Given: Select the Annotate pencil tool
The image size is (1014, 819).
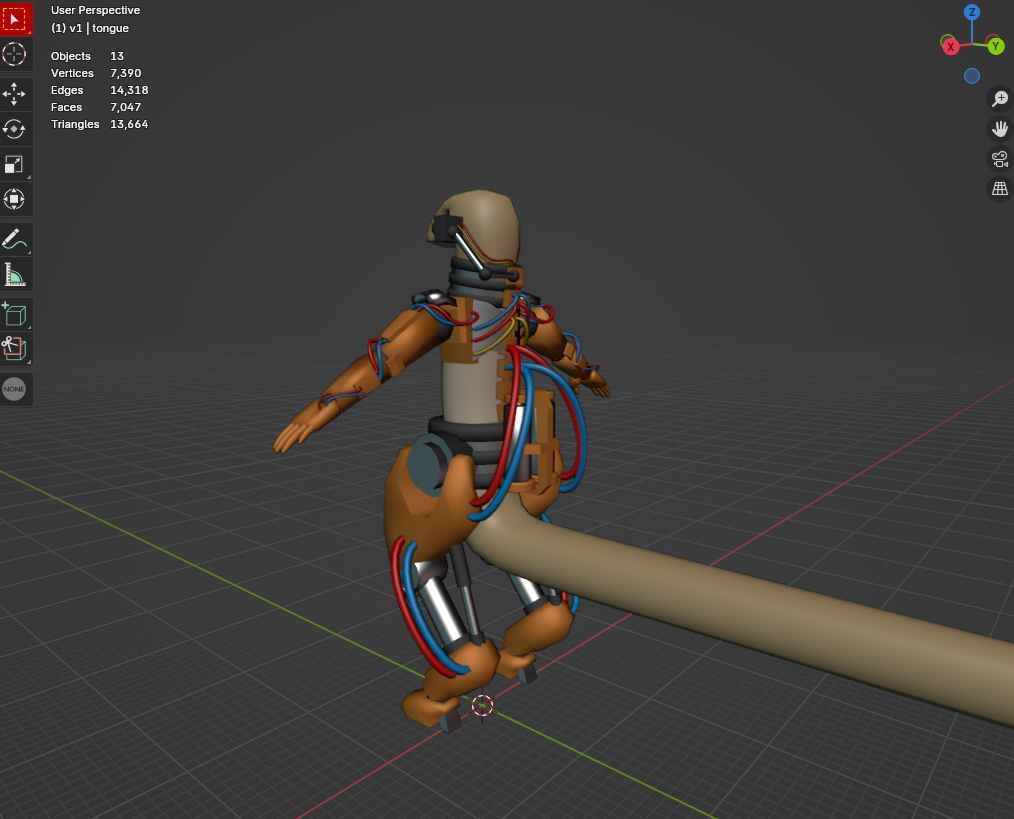Looking at the screenshot, I should point(14,239).
